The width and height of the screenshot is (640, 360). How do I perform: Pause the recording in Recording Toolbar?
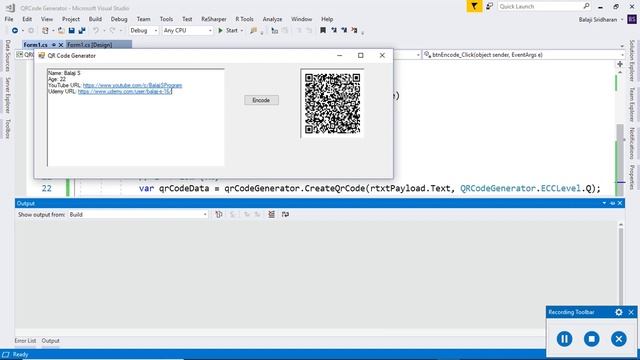(564, 339)
